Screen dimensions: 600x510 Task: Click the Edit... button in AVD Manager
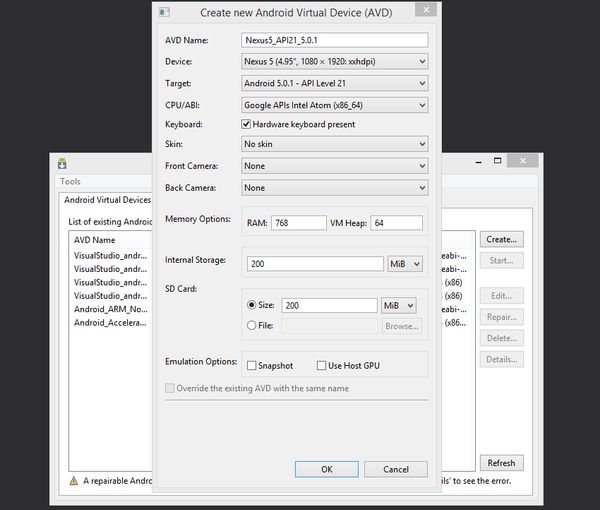(502, 296)
